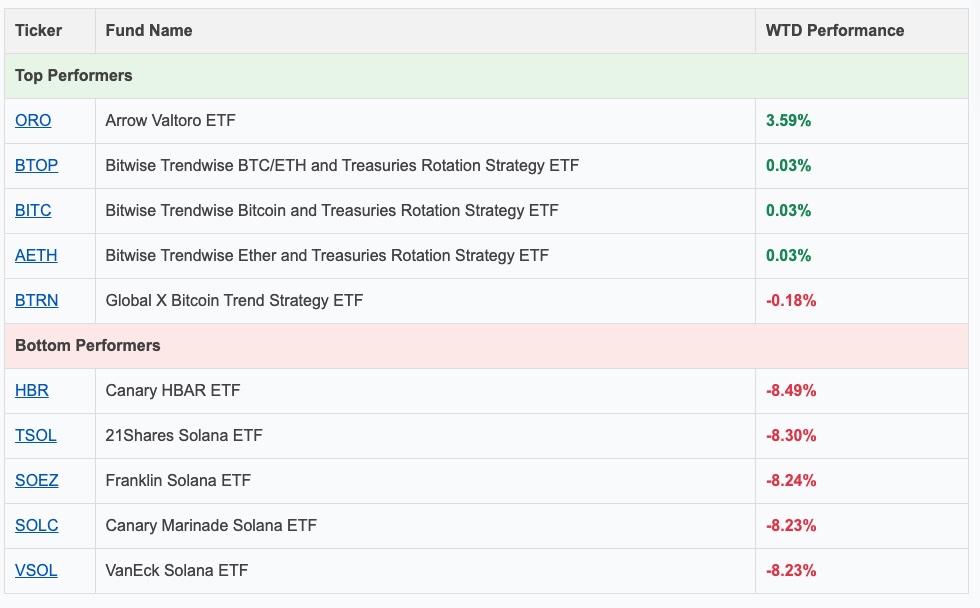
Task: Select the BTRN ticker link
Action: point(36,300)
